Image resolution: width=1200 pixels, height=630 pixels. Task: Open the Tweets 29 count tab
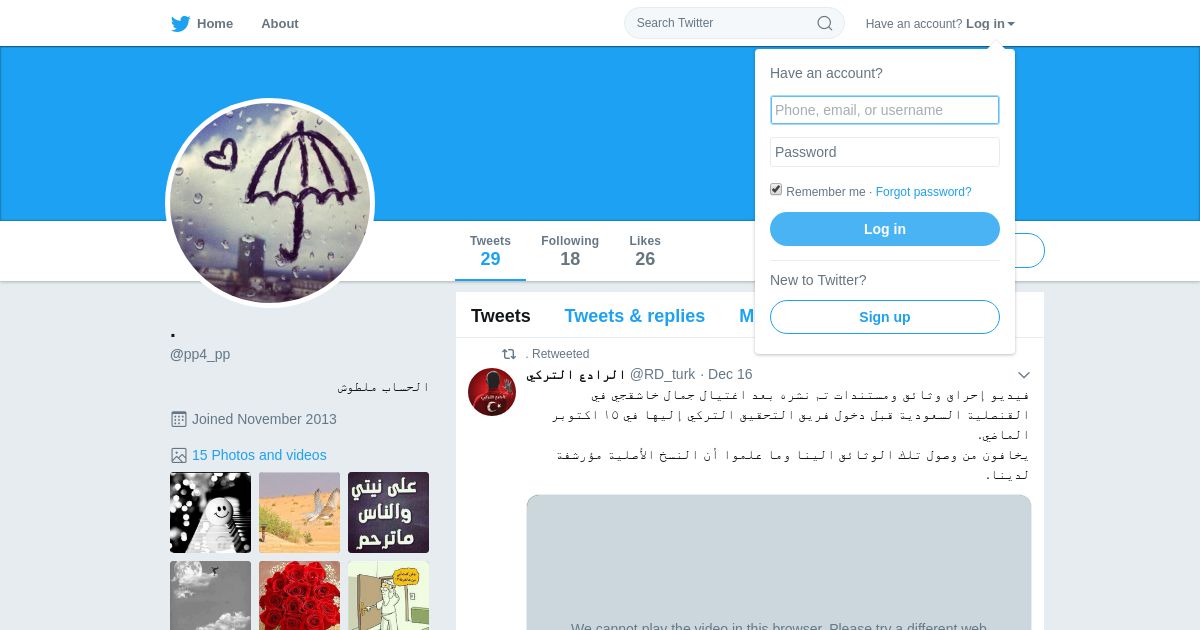point(490,251)
